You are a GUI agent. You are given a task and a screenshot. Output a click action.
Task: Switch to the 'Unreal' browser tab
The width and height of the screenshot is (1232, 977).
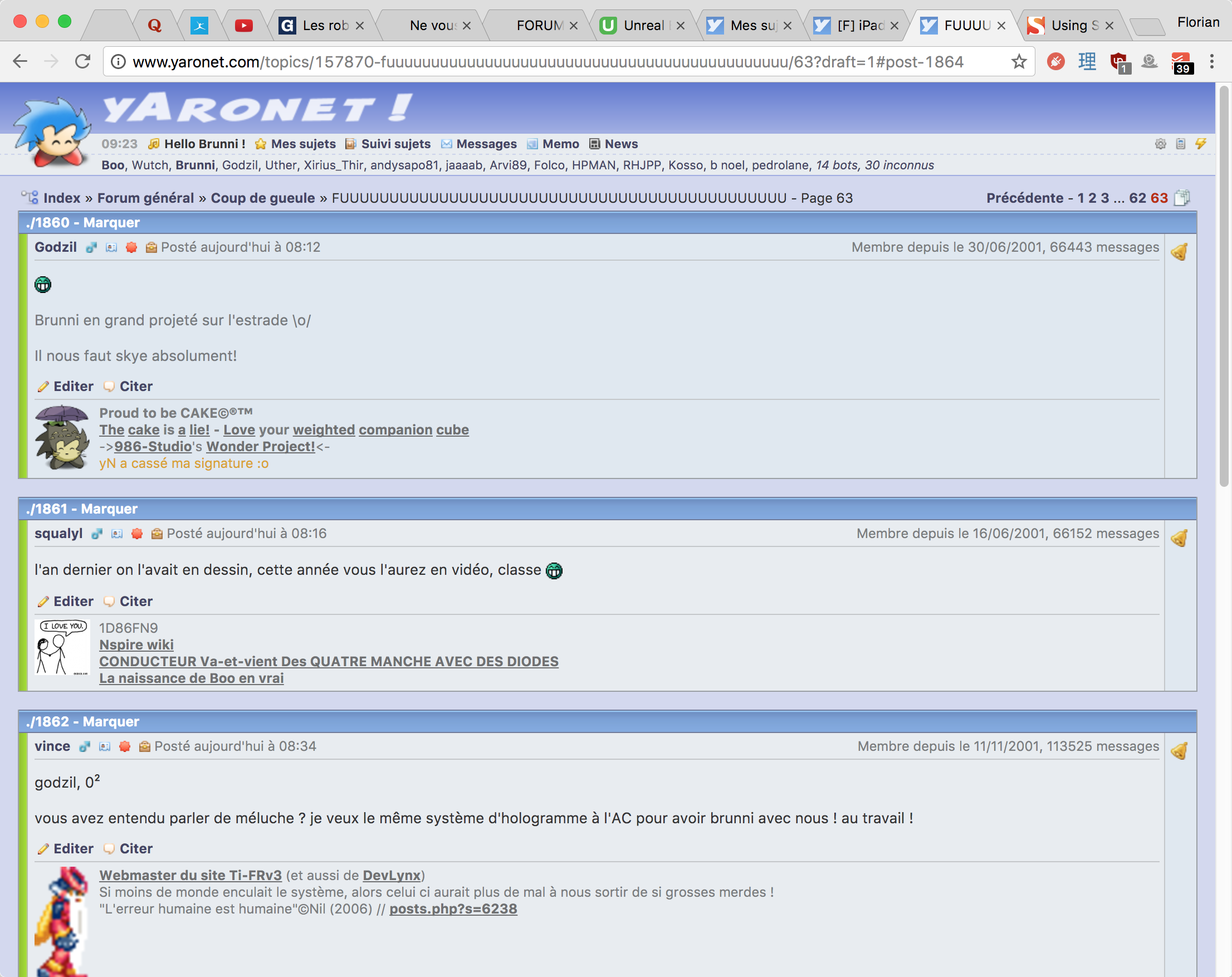643,26
